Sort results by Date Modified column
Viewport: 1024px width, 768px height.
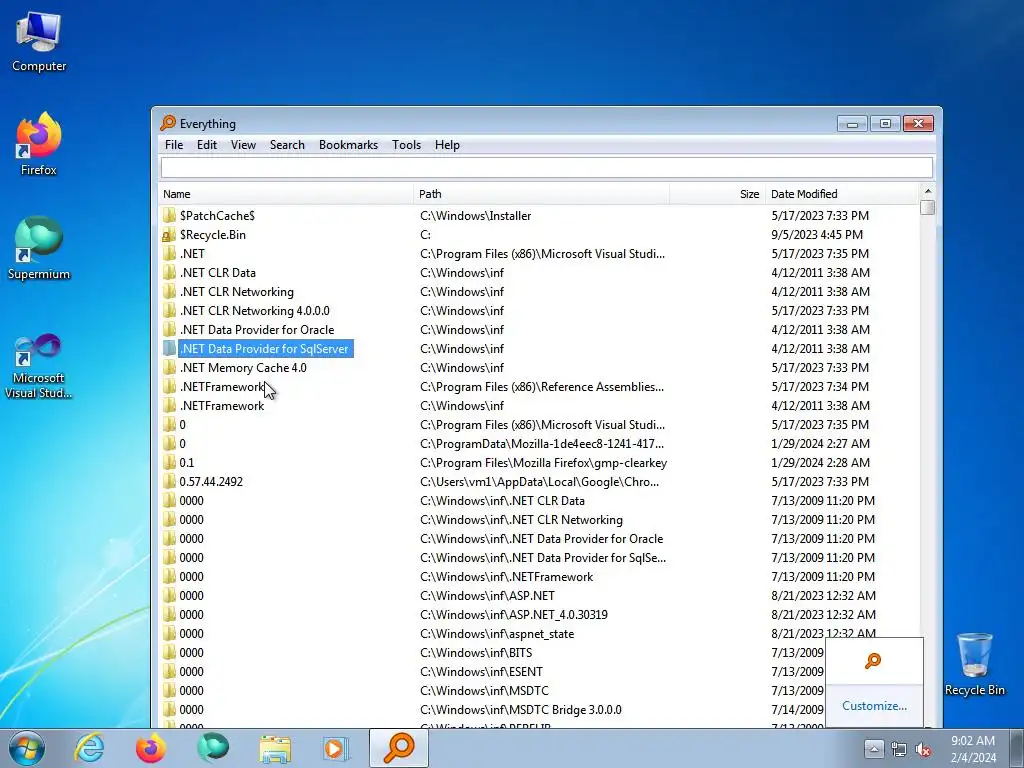[x=842, y=194]
